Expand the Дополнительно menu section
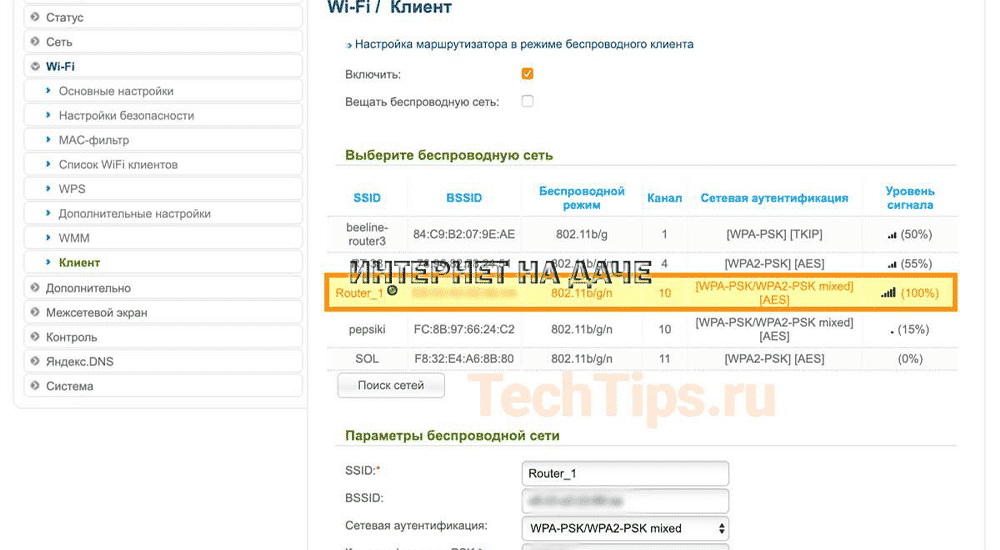Screen dimensions: 1000x550 (x=163, y=288)
